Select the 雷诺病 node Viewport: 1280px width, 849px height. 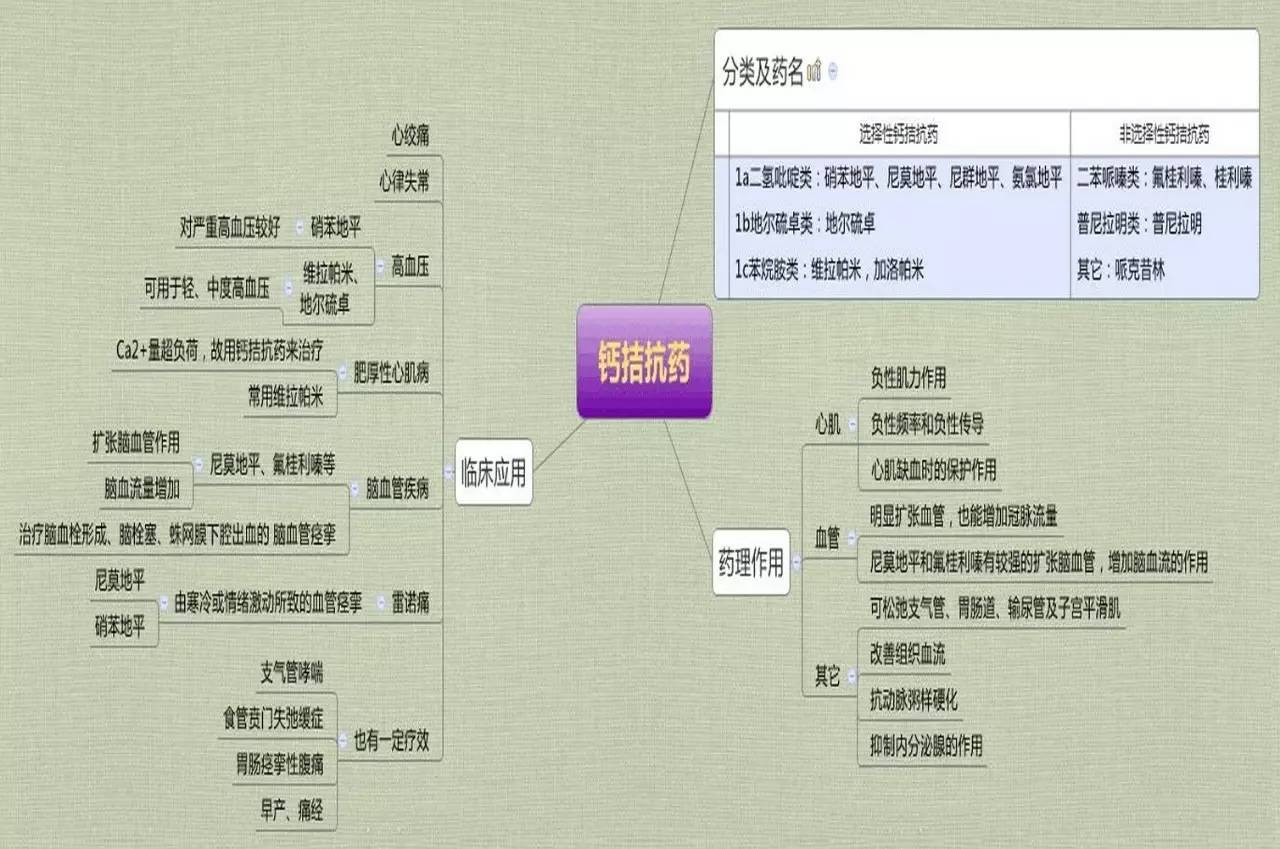tap(411, 602)
